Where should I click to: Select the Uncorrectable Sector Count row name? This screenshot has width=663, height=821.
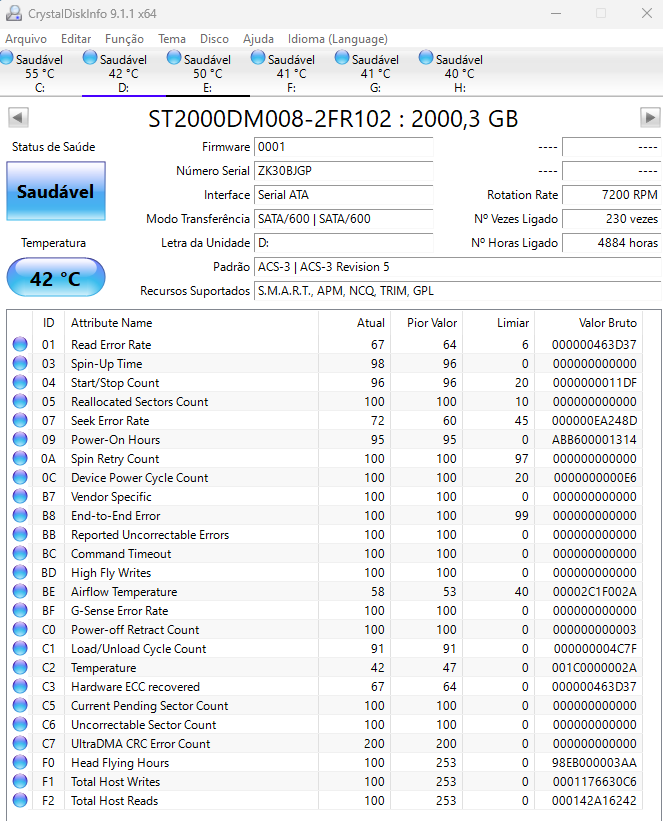point(143,725)
